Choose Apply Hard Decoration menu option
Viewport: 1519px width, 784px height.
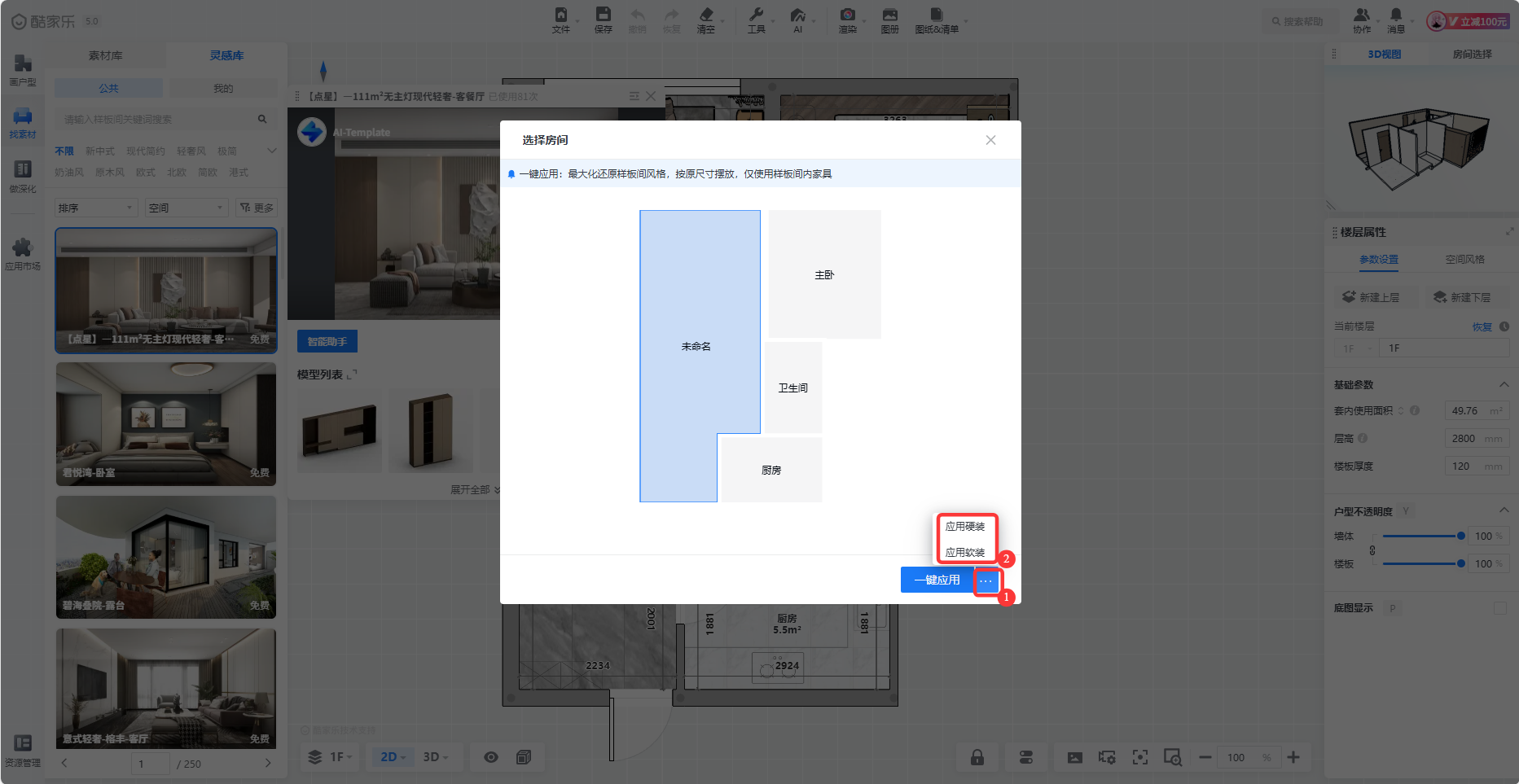[x=965, y=527]
